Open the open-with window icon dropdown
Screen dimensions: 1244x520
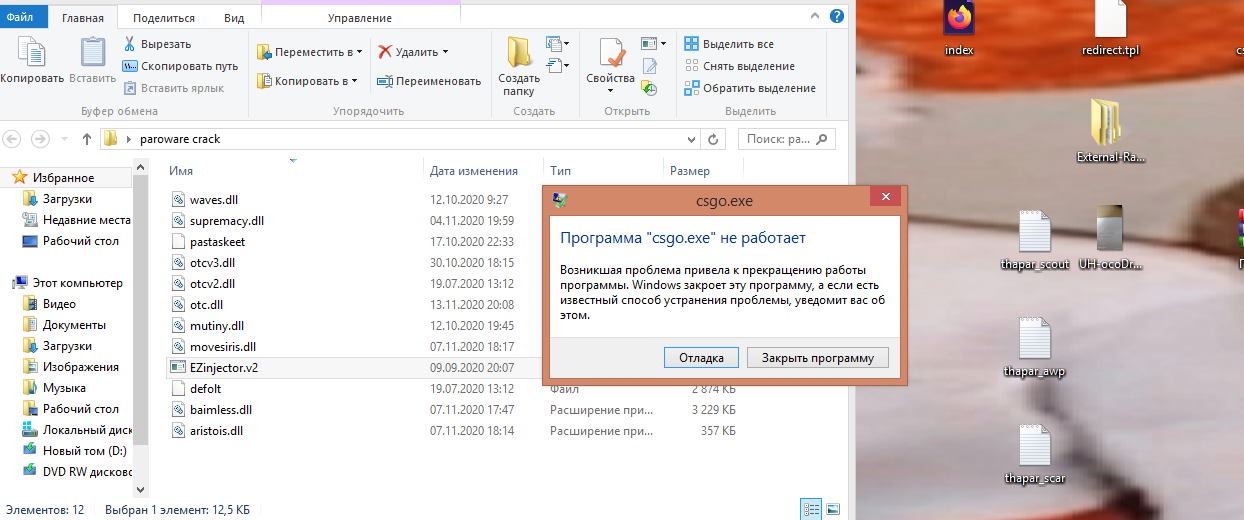[653, 44]
